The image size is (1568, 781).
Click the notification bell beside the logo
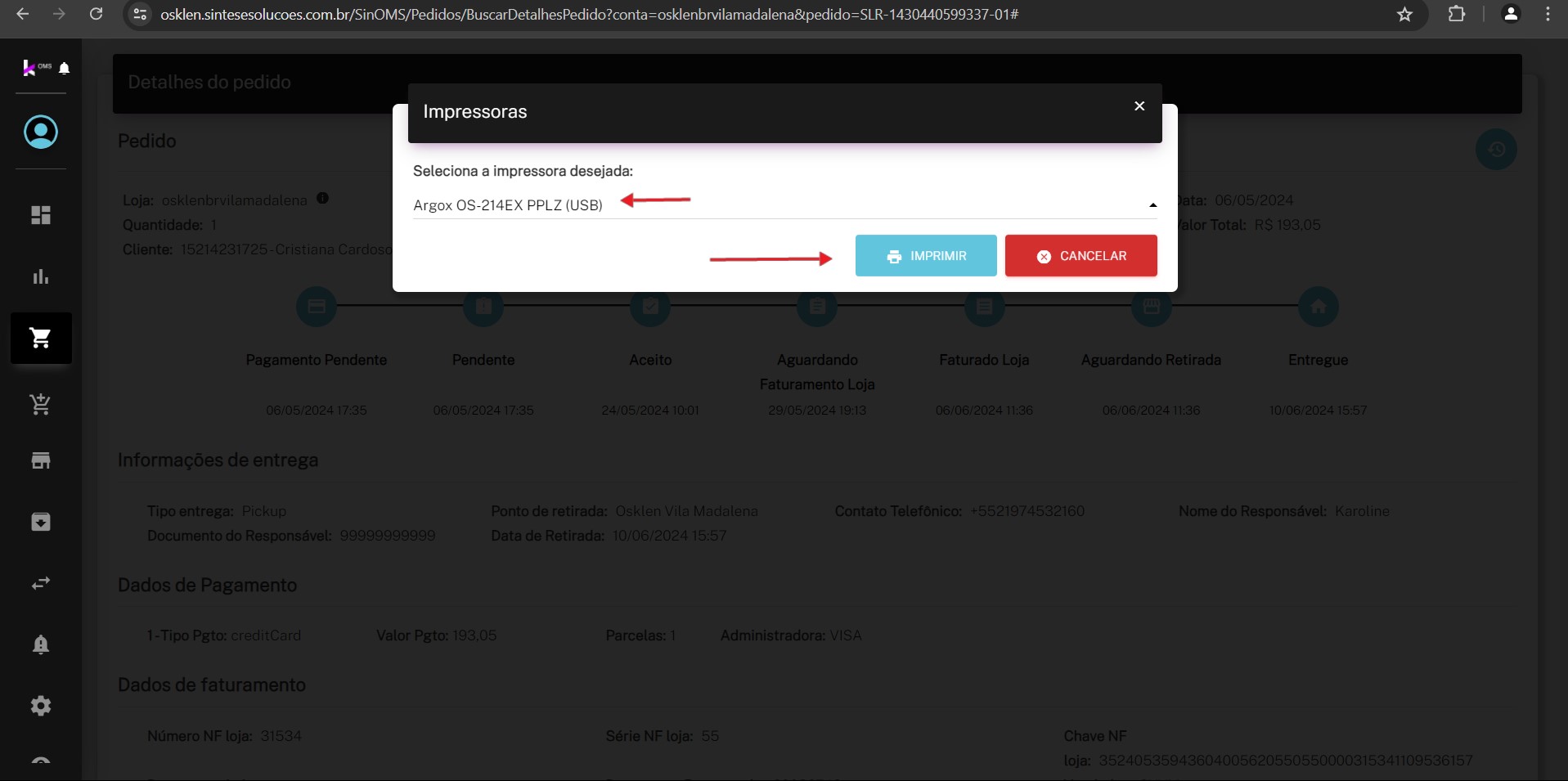(x=65, y=68)
